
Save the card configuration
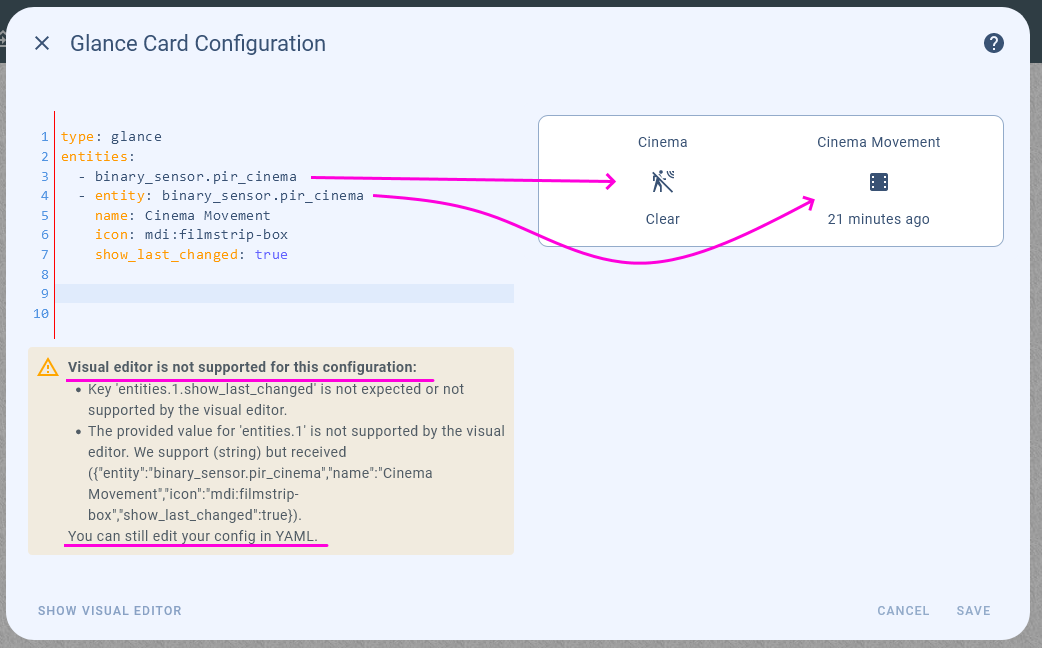pos(973,610)
